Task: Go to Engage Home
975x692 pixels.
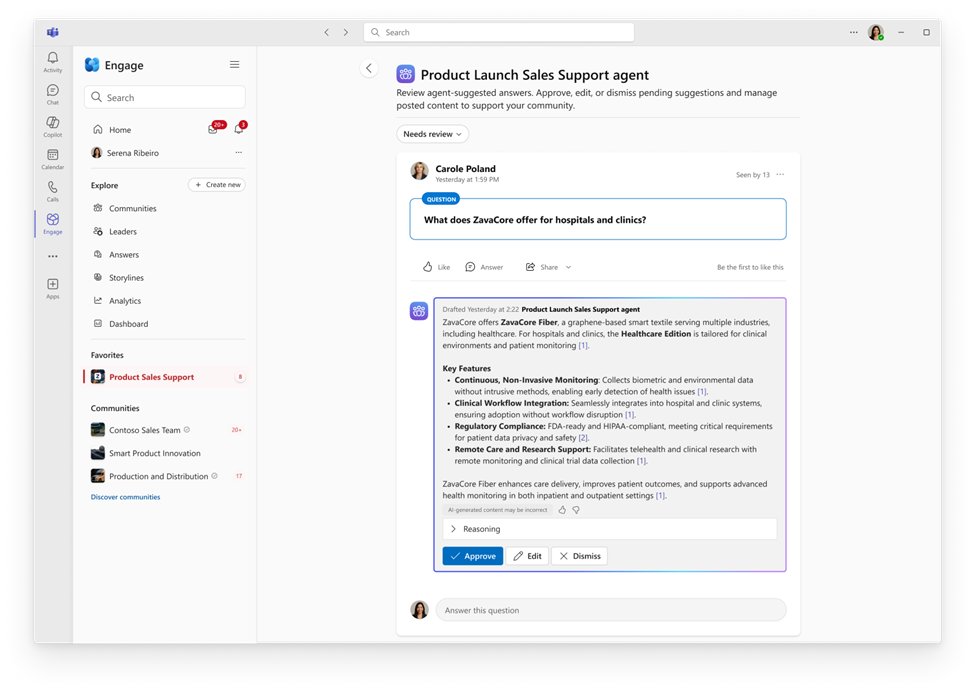Action: point(120,130)
